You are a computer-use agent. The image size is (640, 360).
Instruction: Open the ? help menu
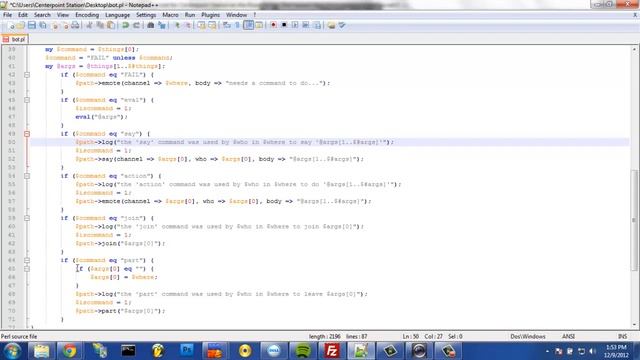click(255, 15)
